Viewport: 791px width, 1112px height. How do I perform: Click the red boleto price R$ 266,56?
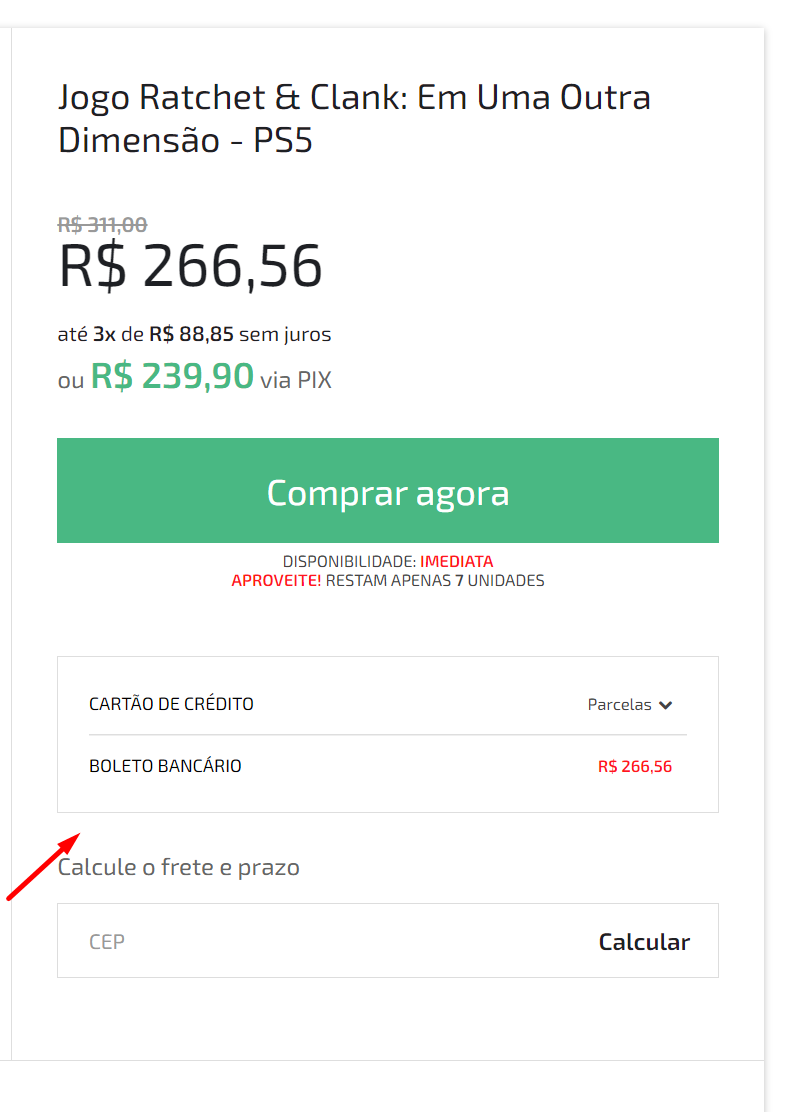point(634,767)
